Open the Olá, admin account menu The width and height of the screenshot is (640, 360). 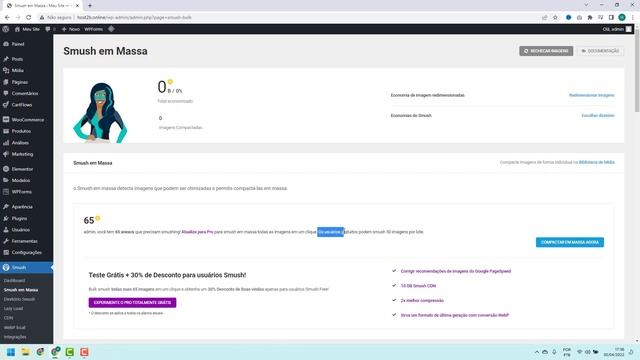pos(617,29)
